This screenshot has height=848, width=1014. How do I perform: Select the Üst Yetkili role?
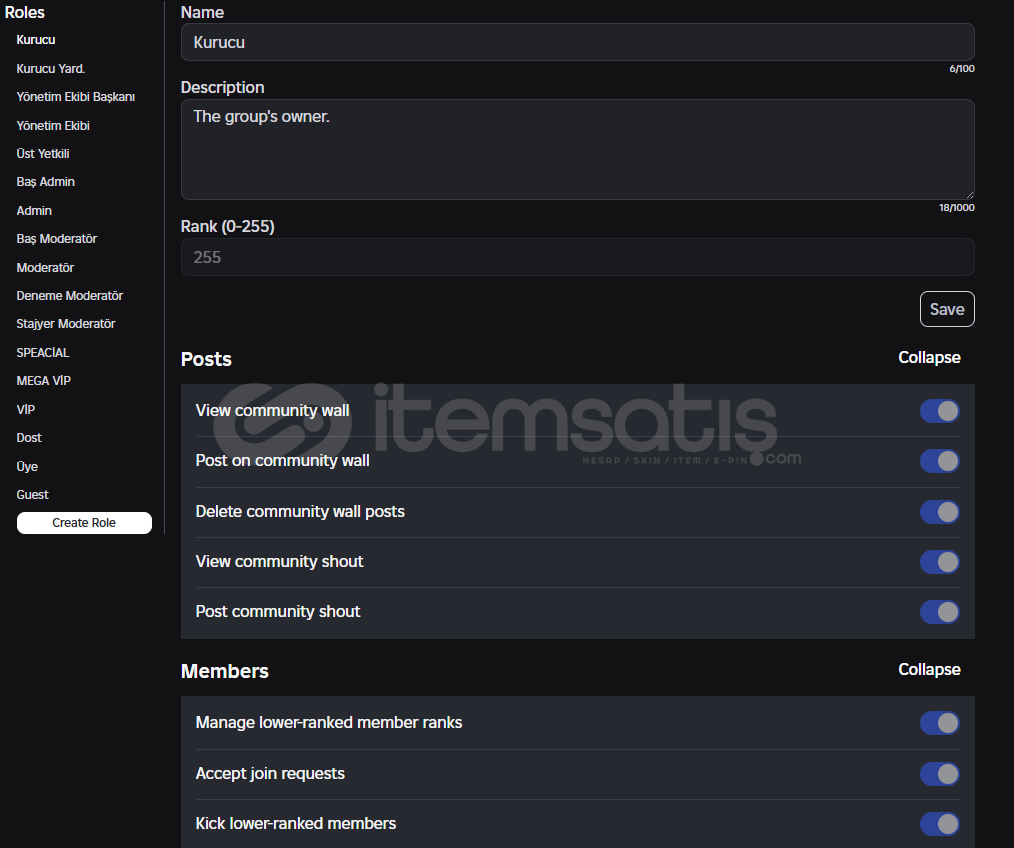pyautogui.click(x=43, y=154)
